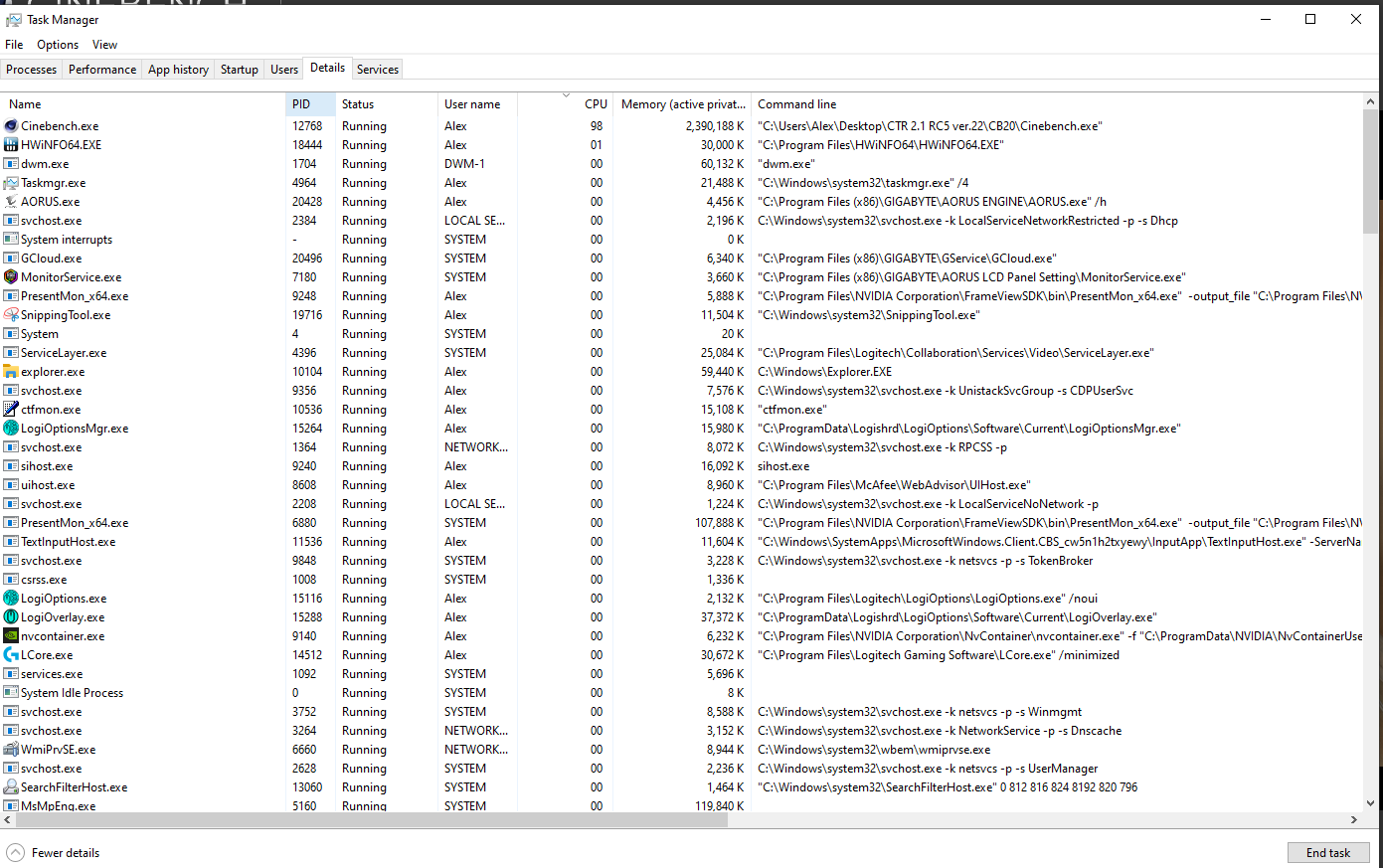Open the Options menu
The height and width of the screenshot is (868, 1383).
(58, 45)
